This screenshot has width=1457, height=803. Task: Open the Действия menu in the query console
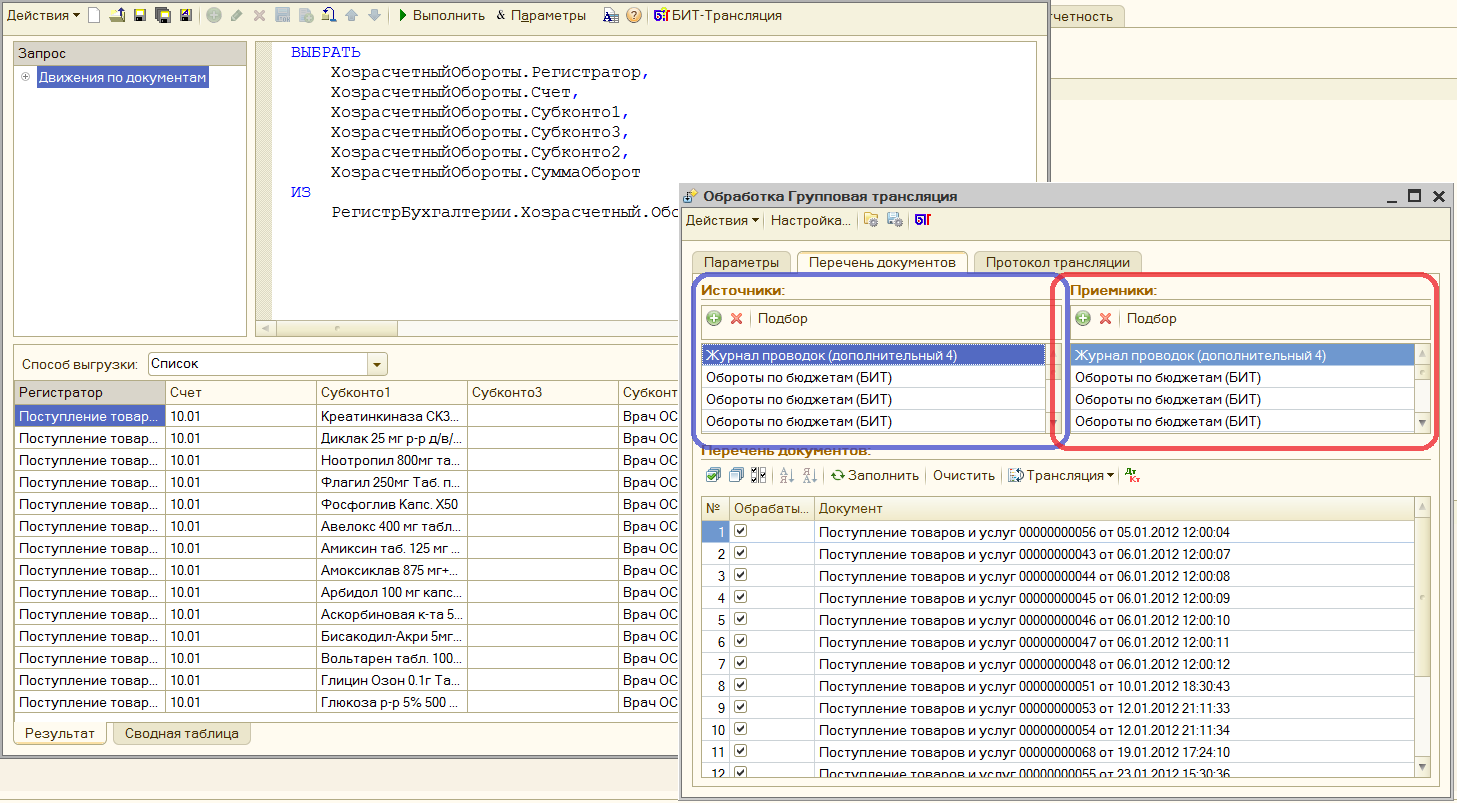[44, 15]
